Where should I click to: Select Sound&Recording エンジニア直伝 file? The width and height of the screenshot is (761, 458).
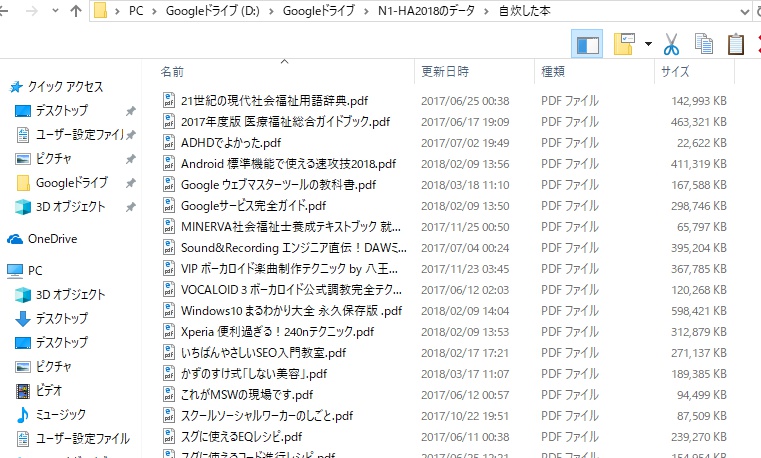tap(294, 248)
